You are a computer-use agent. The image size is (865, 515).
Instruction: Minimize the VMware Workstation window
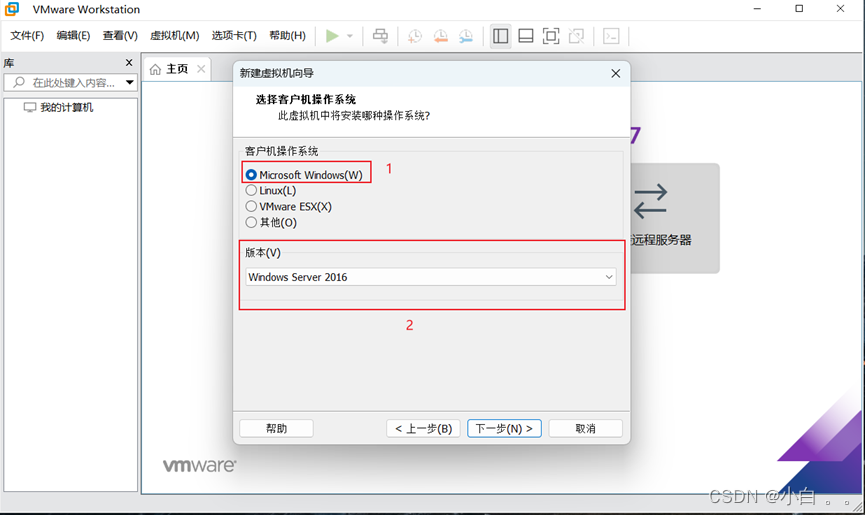click(x=757, y=9)
